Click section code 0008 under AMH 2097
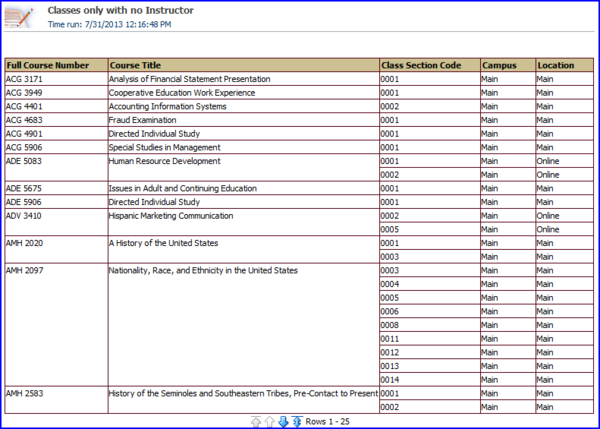600x429 pixels. pyautogui.click(x=430, y=325)
